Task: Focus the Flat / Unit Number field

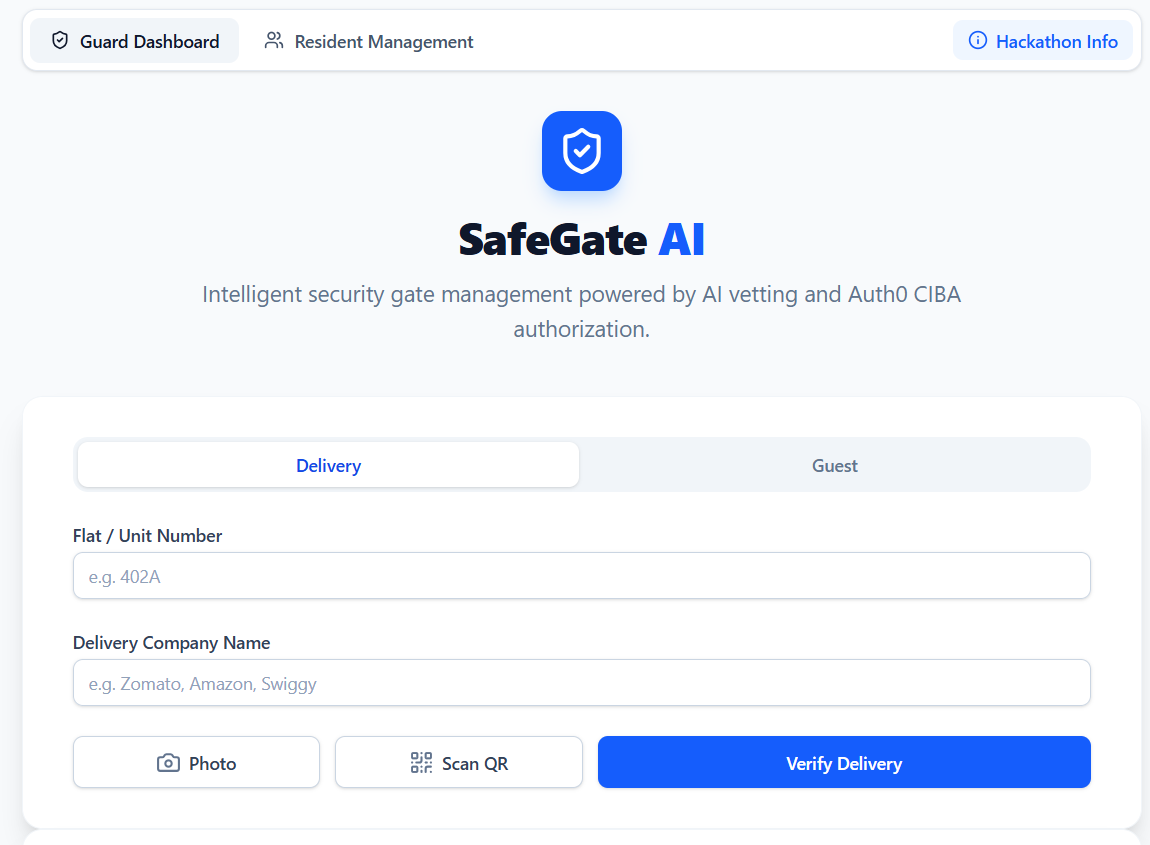Action: pyautogui.click(x=582, y=576)
